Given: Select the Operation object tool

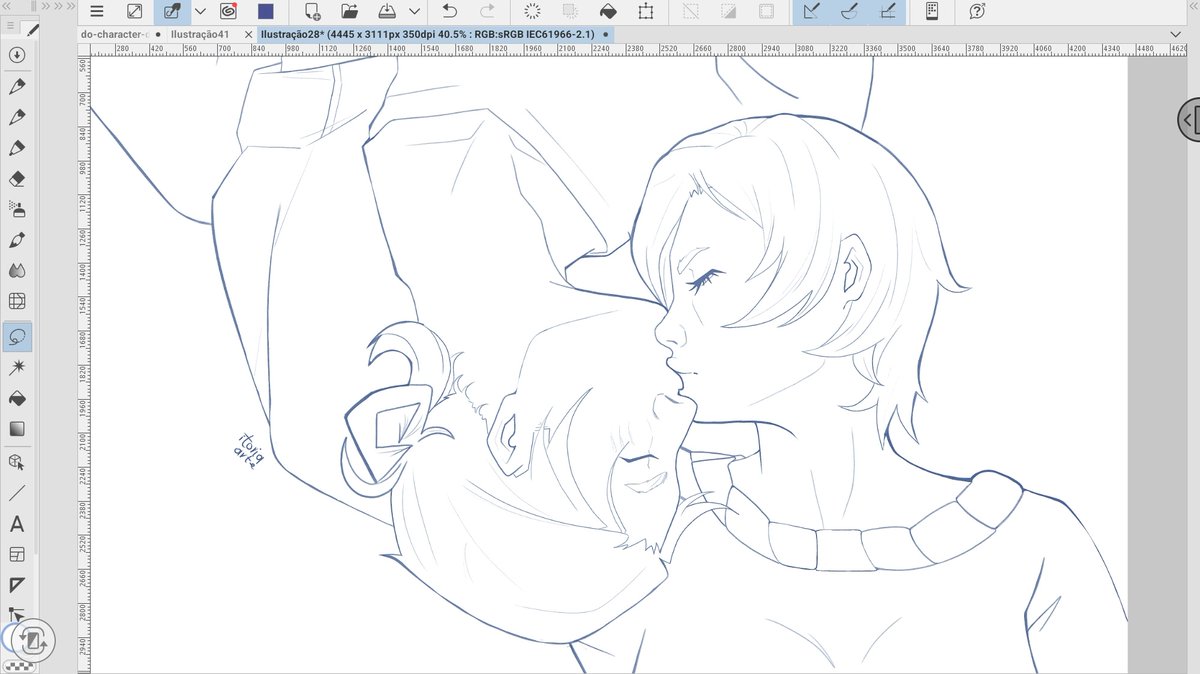Looking at the screenshot, I should pos(17,462).
